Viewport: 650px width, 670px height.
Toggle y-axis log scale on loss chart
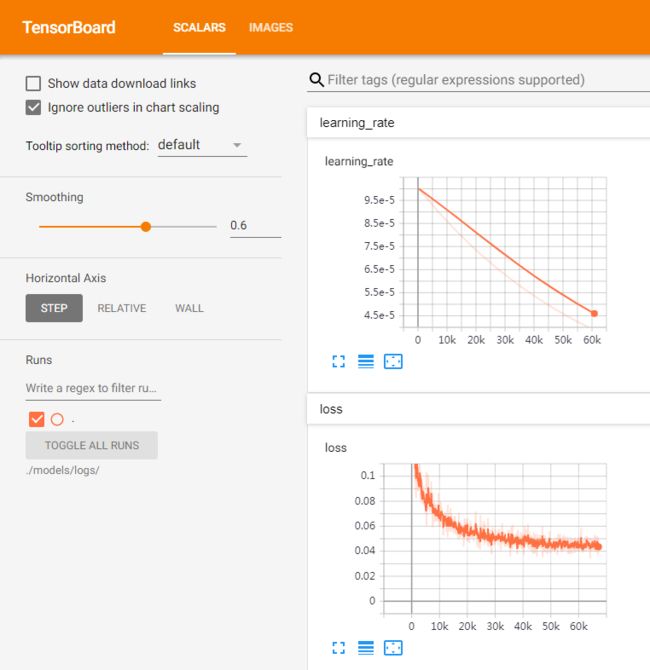tap(366, 648)
